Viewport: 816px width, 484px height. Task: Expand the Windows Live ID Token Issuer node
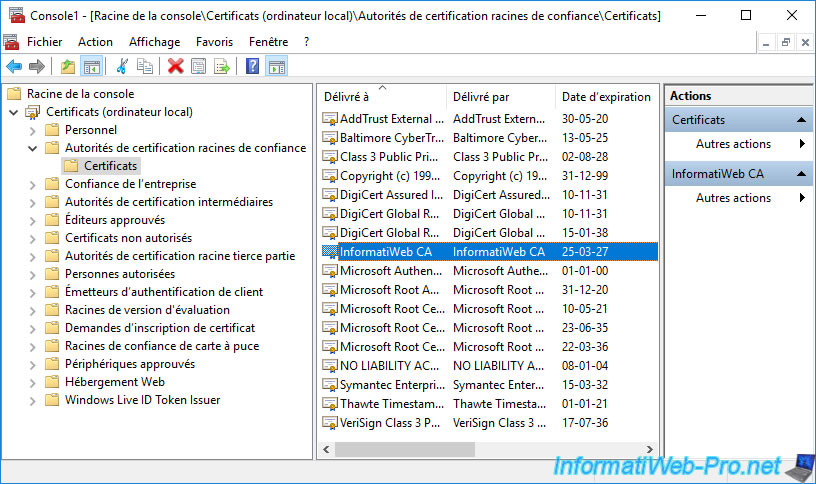point(33,401)
